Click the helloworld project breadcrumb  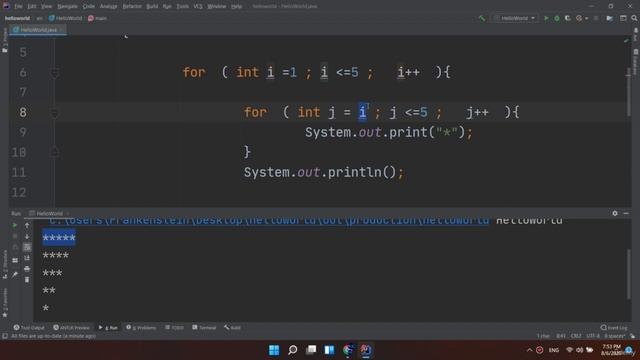click(17, 18)
